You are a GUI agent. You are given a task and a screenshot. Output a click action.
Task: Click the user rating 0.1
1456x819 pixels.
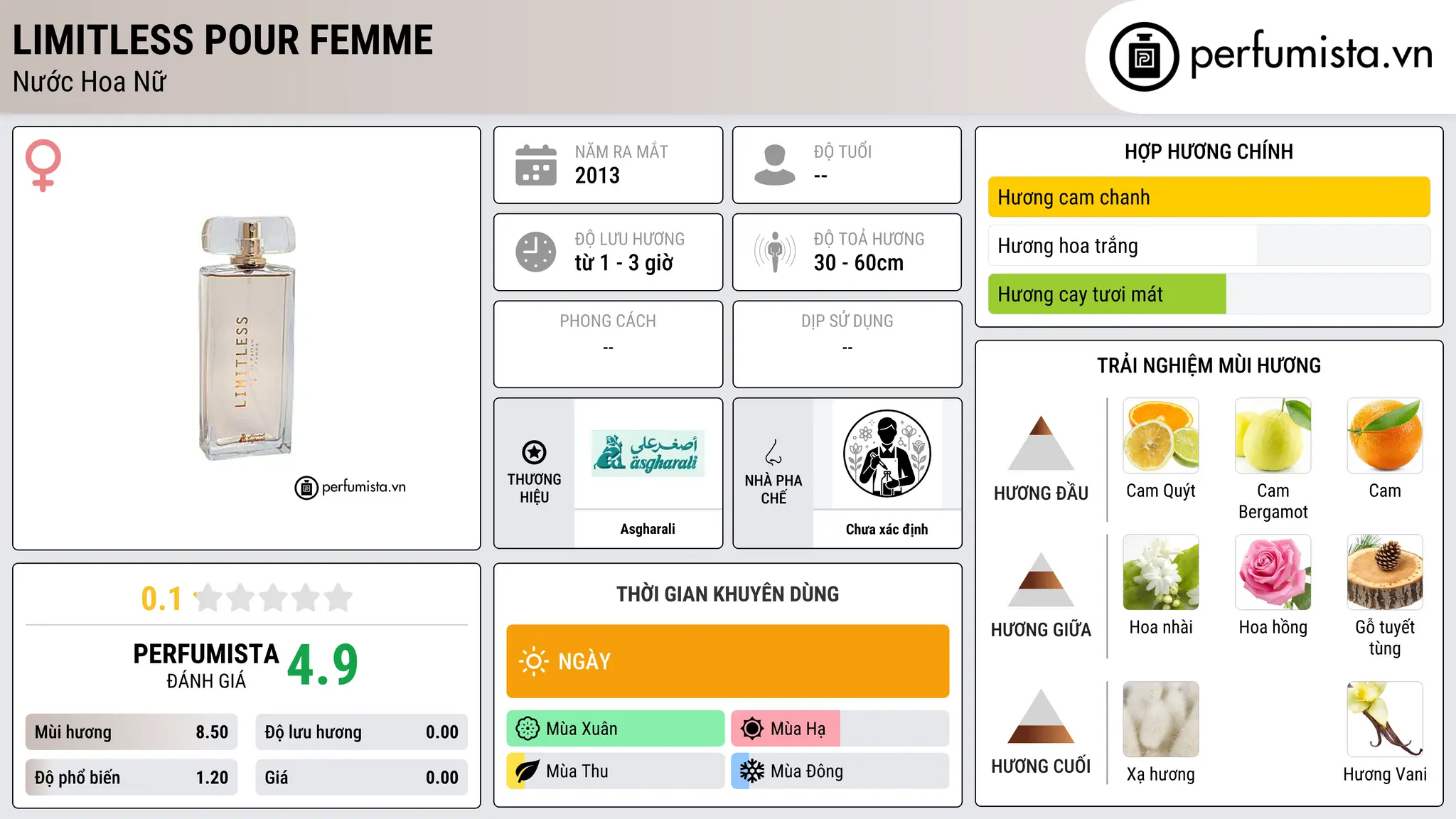click(x=161, y=599)
